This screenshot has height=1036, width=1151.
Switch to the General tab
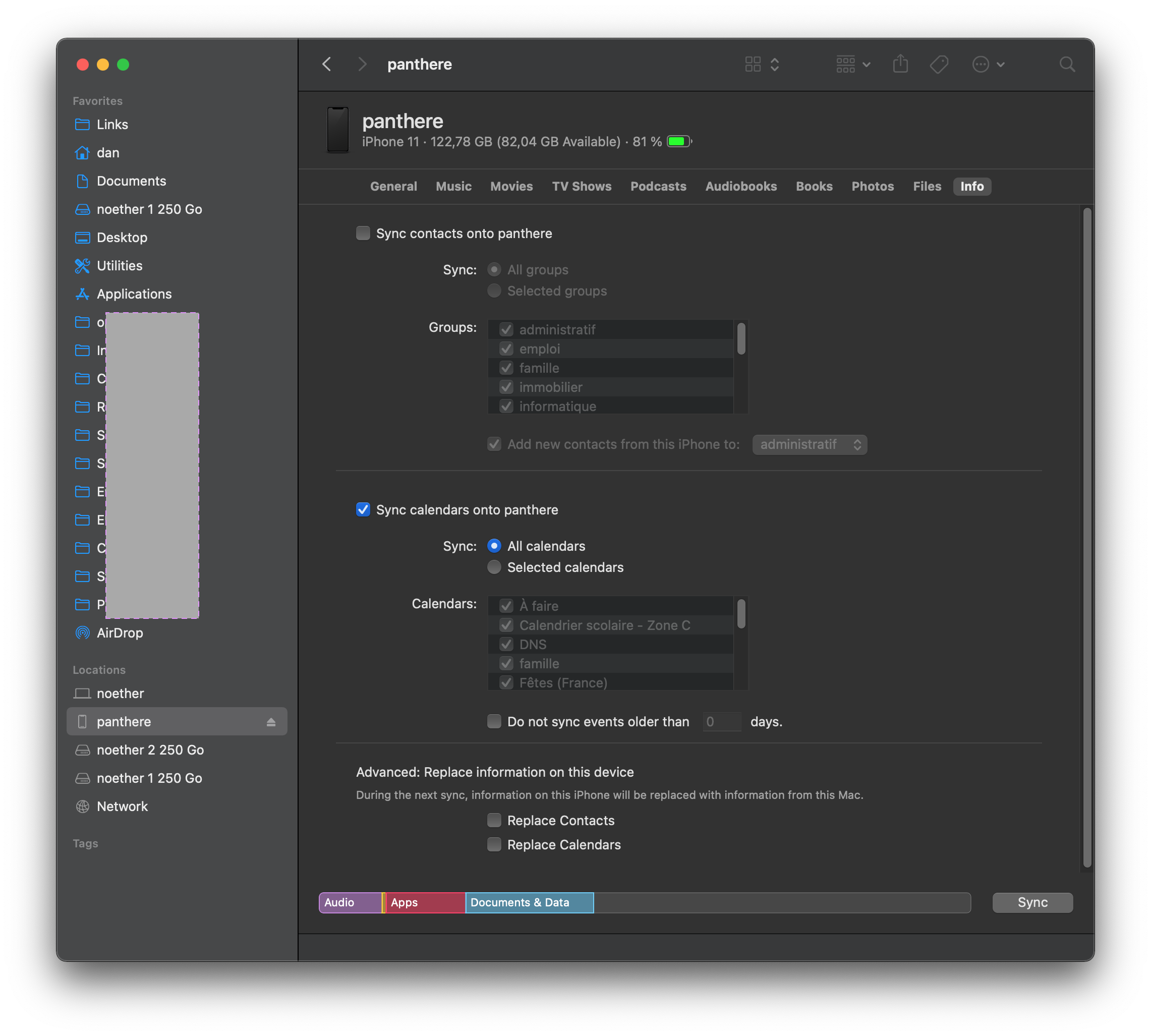pyautogui.click(x=393, y=187)
